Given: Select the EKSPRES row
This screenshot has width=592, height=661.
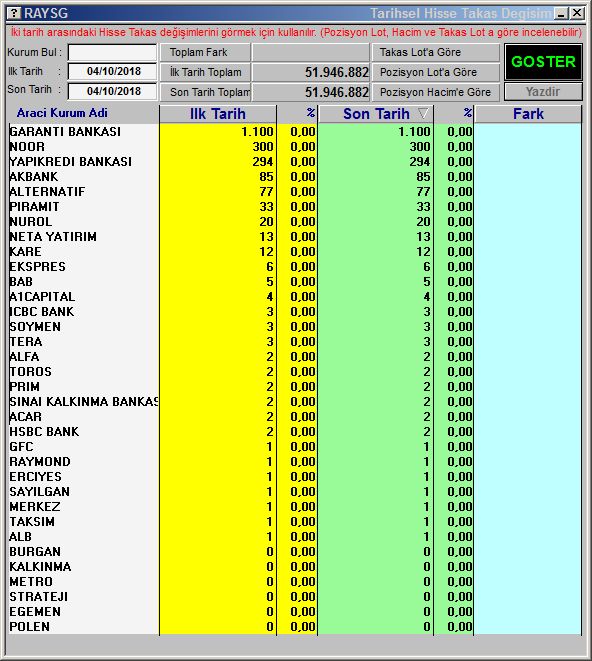Looking at the screenshot, I should [295, 267].
